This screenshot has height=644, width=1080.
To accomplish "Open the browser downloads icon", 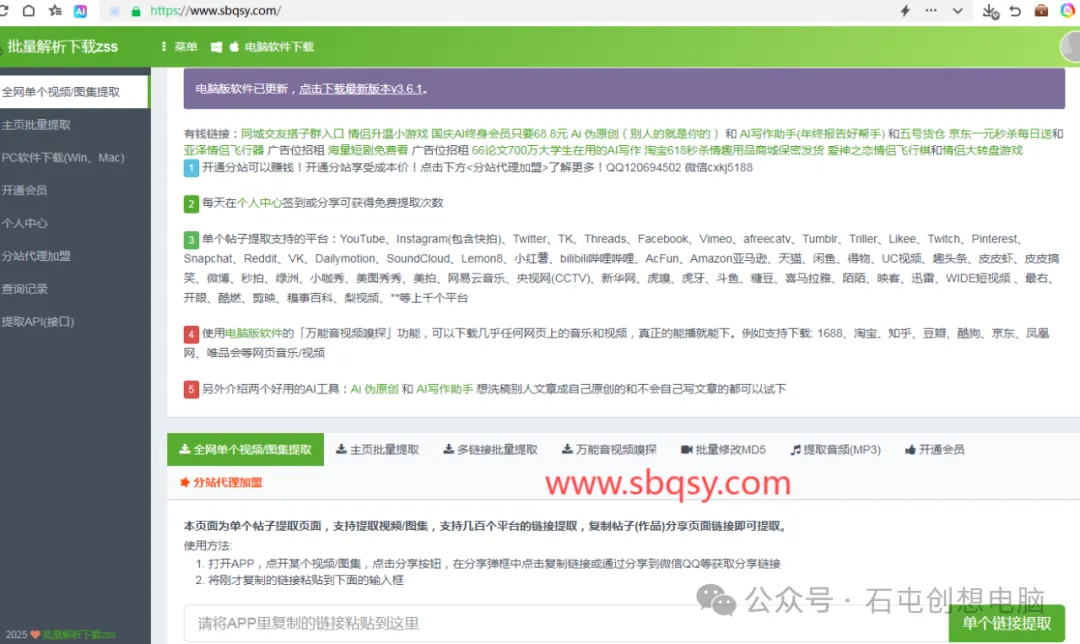I will click(x=990, y=11).
